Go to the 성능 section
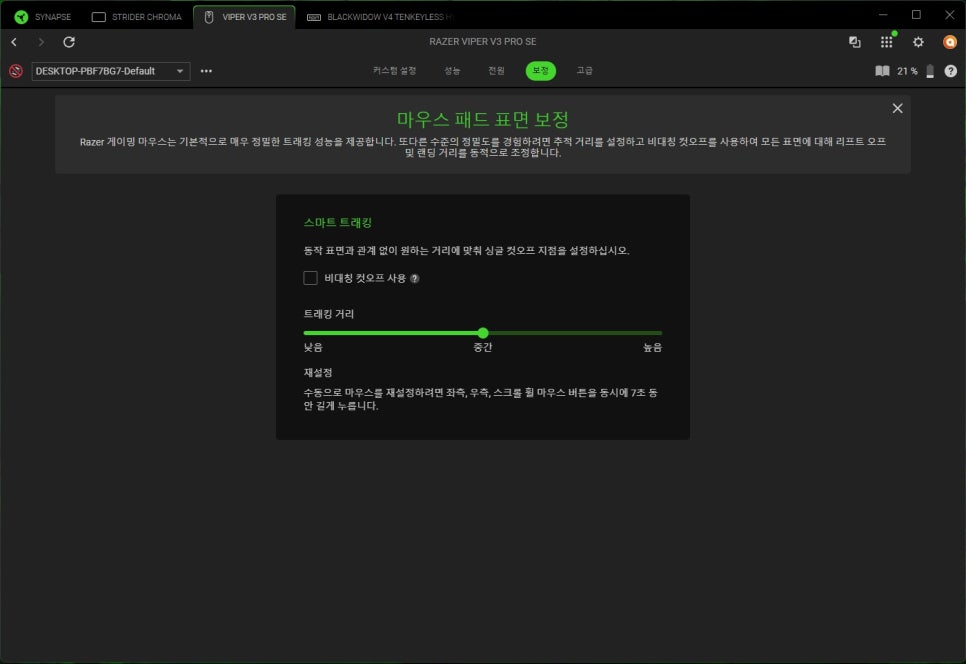The width and height of the screenshot is (966, 664). pos(453,71)
